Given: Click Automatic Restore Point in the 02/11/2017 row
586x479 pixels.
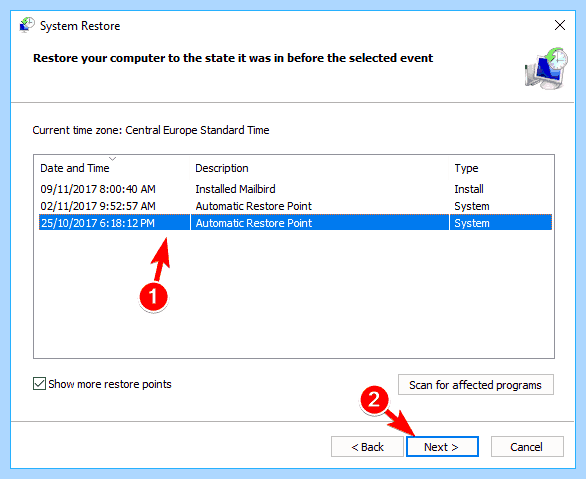Looking at the screenshot, I should [253, 206].
